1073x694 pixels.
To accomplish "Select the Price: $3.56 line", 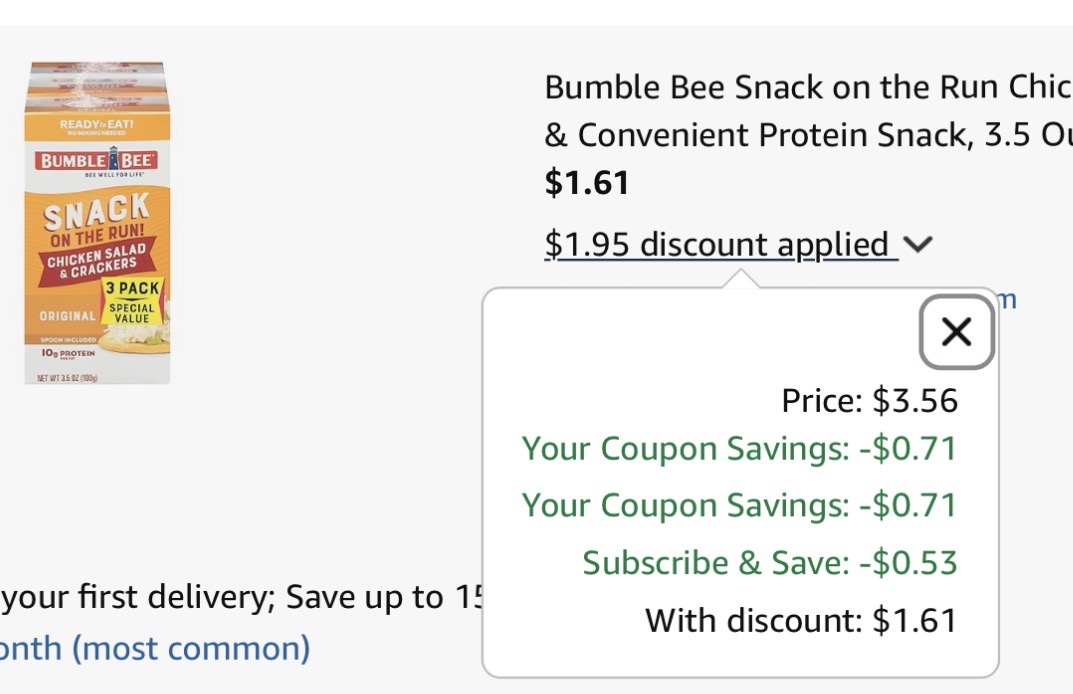I will pos(869,401).
